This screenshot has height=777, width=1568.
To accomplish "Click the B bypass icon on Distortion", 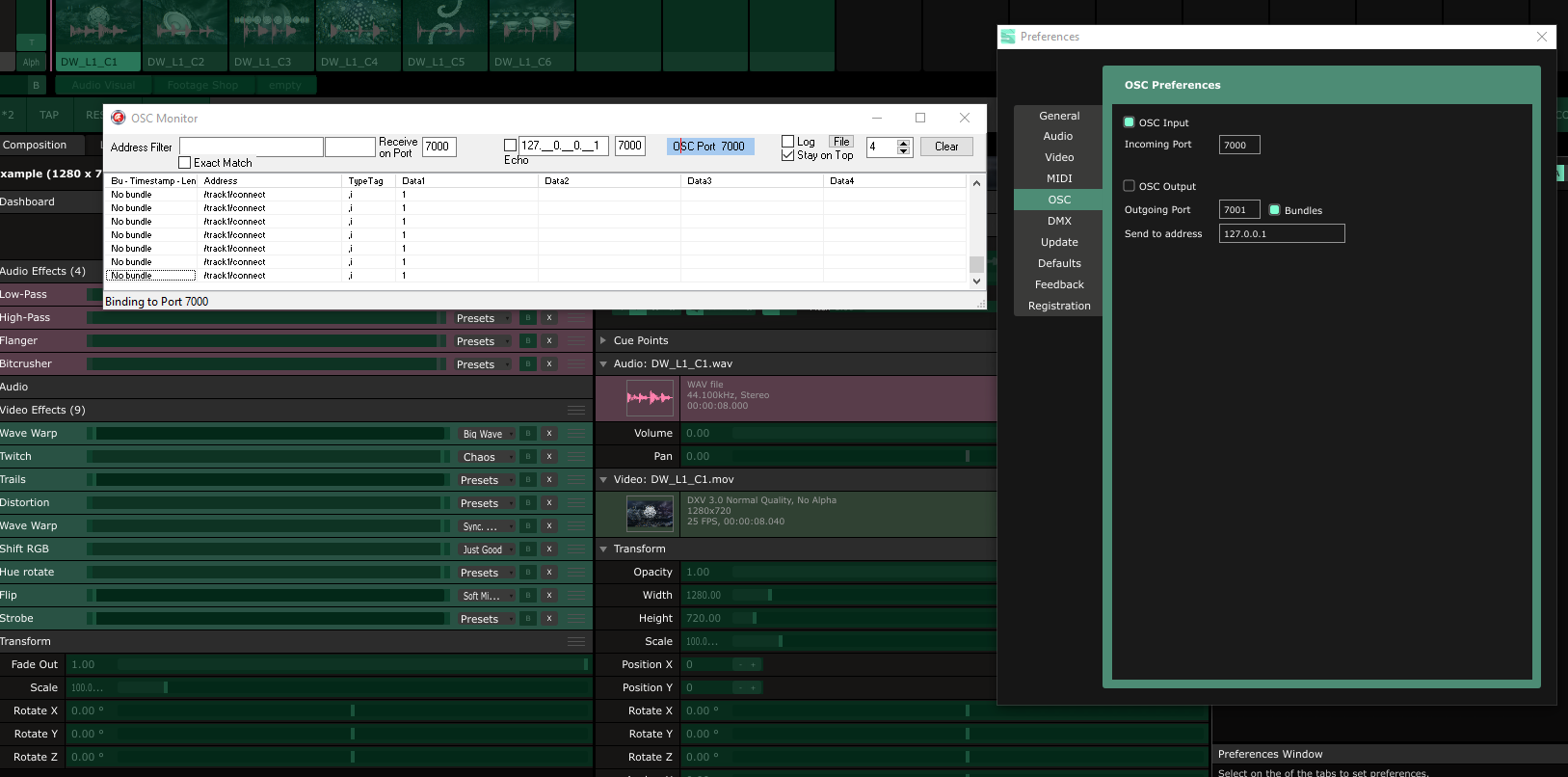I will pyautogui.click(x=528, y=503).
